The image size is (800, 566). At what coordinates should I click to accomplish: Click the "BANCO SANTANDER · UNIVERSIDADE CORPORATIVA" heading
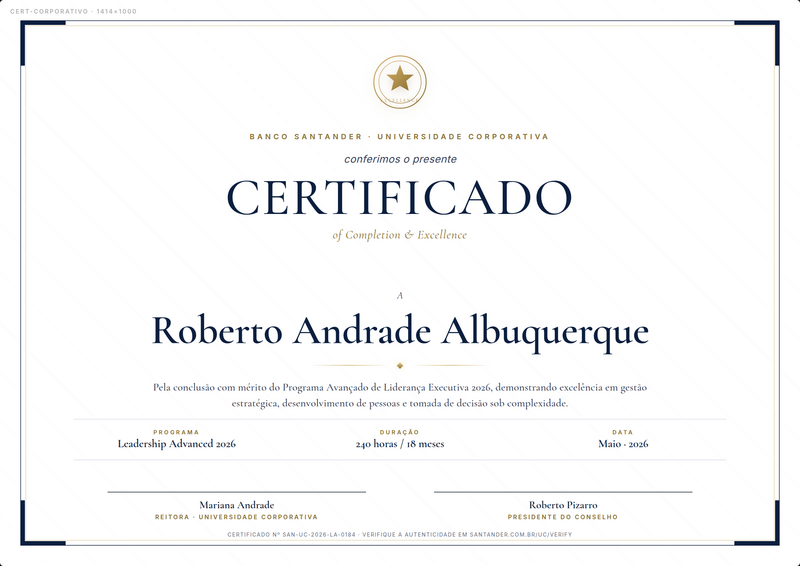click(399, 137)
